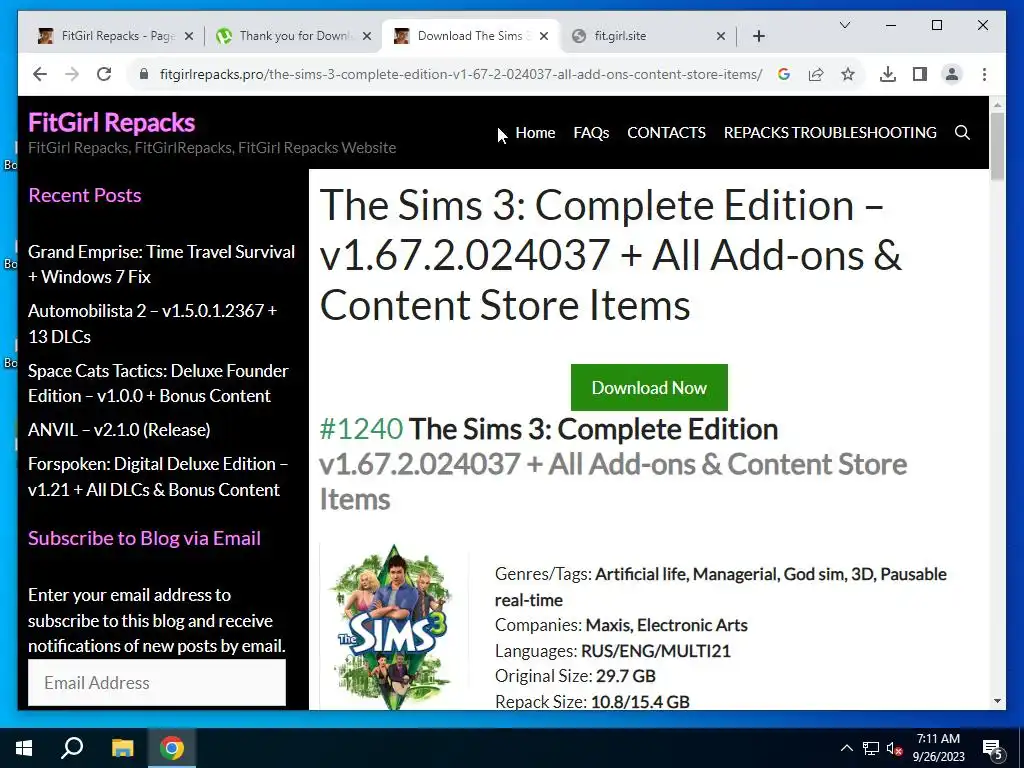Open Forspoken: Digital Deluxe Edition post
Viewport: 1024px width, 768px height.
point(158,477)
